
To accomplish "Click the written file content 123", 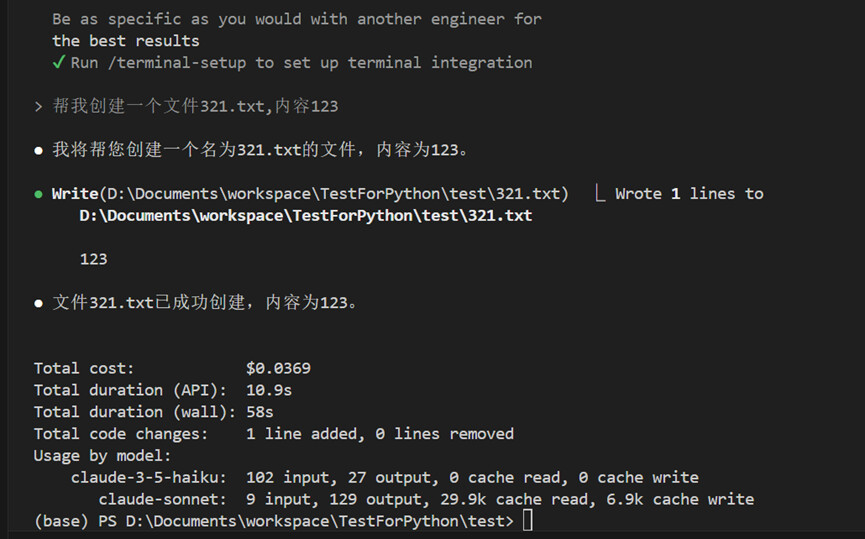I will tap(94, 259).
